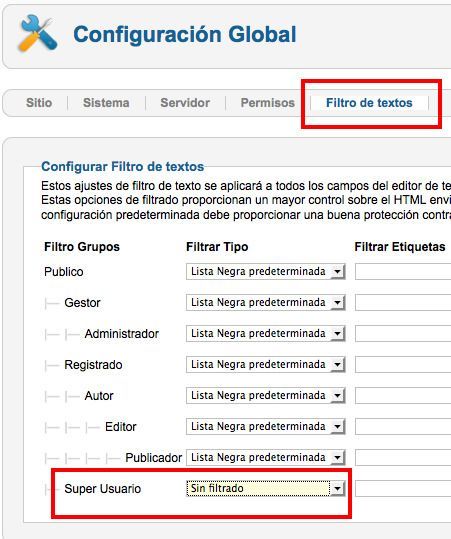Image resolution: width=451 pixels, height=539 pixels.
Task: Expand the Editor filter type dropdown
Action: [265, 426]
